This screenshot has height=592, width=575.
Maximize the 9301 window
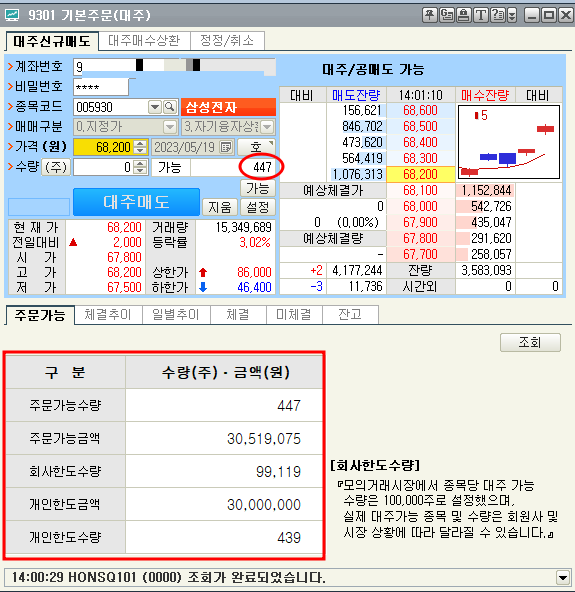(x=549, y=15)
